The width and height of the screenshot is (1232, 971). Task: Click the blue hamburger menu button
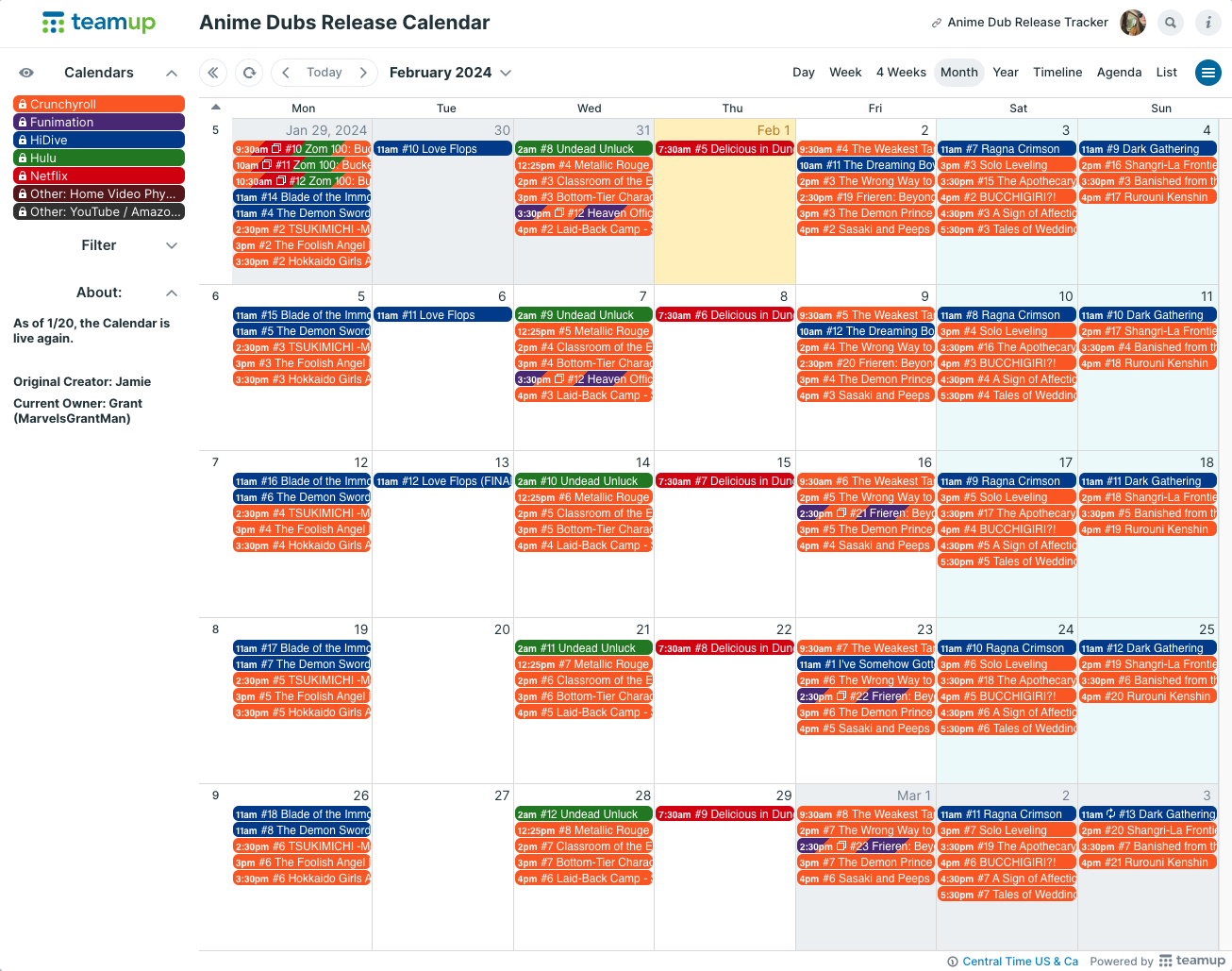pos(1208,73)
